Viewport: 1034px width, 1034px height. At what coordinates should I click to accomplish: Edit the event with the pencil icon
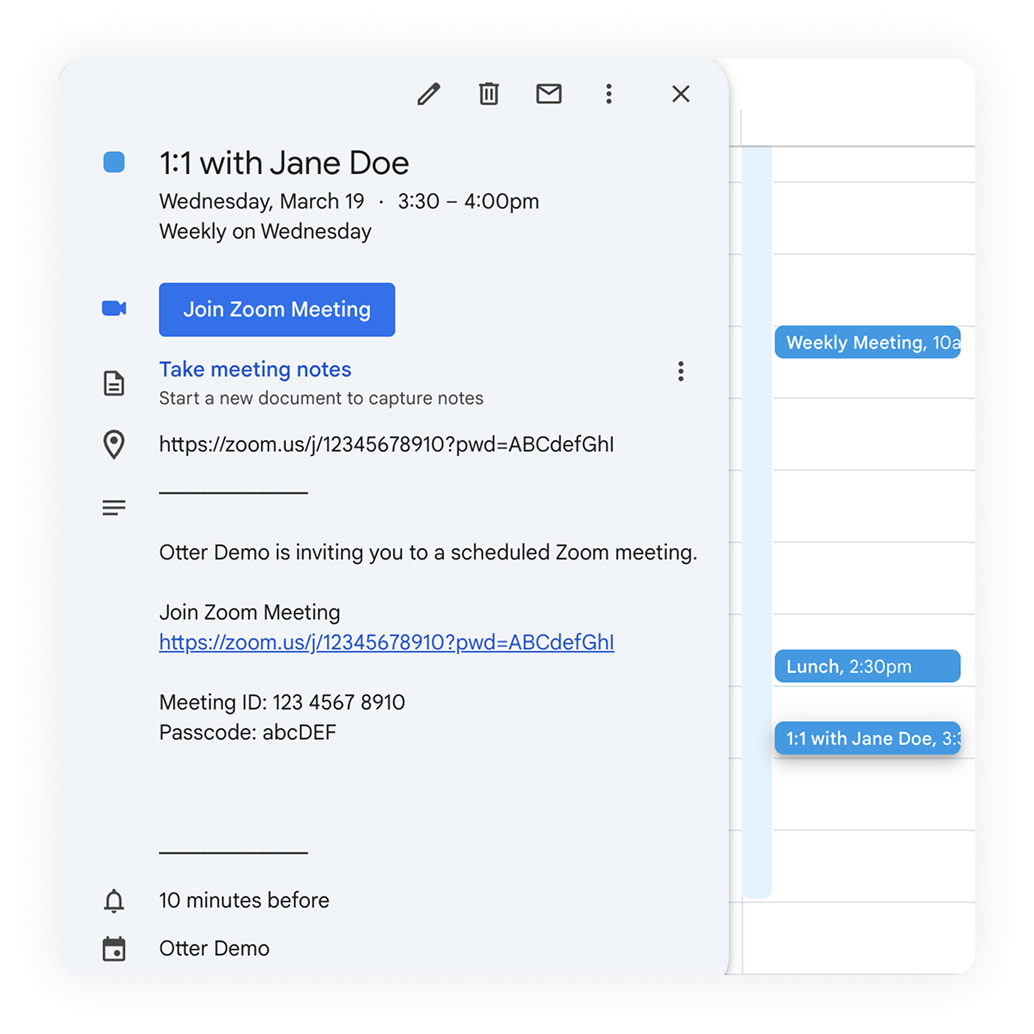429,94
